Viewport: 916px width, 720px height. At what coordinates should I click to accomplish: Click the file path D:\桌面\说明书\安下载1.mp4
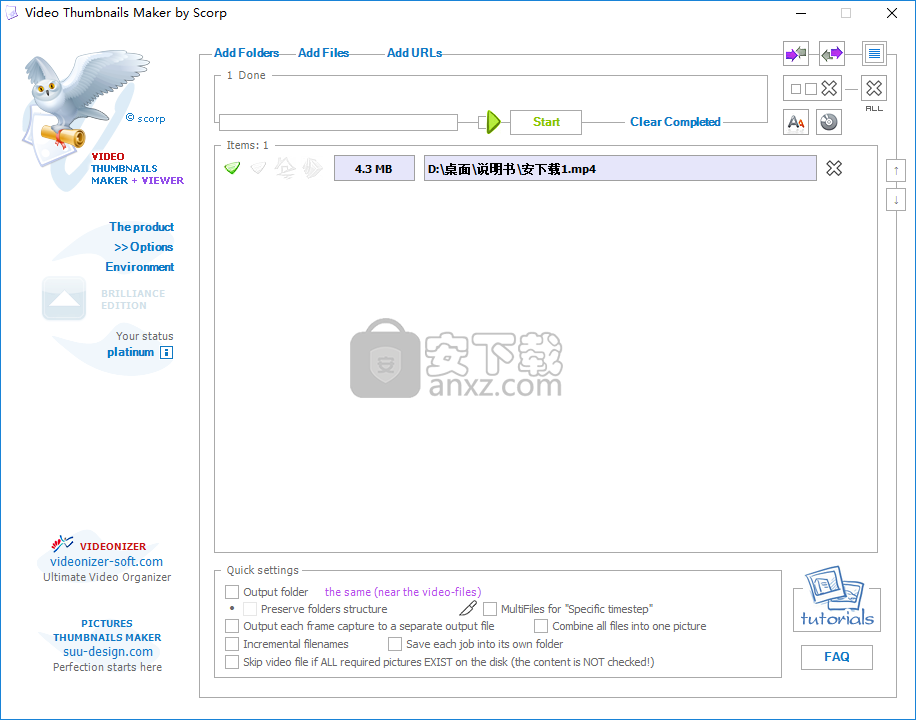pyautogui.click(x=620, y=168)
